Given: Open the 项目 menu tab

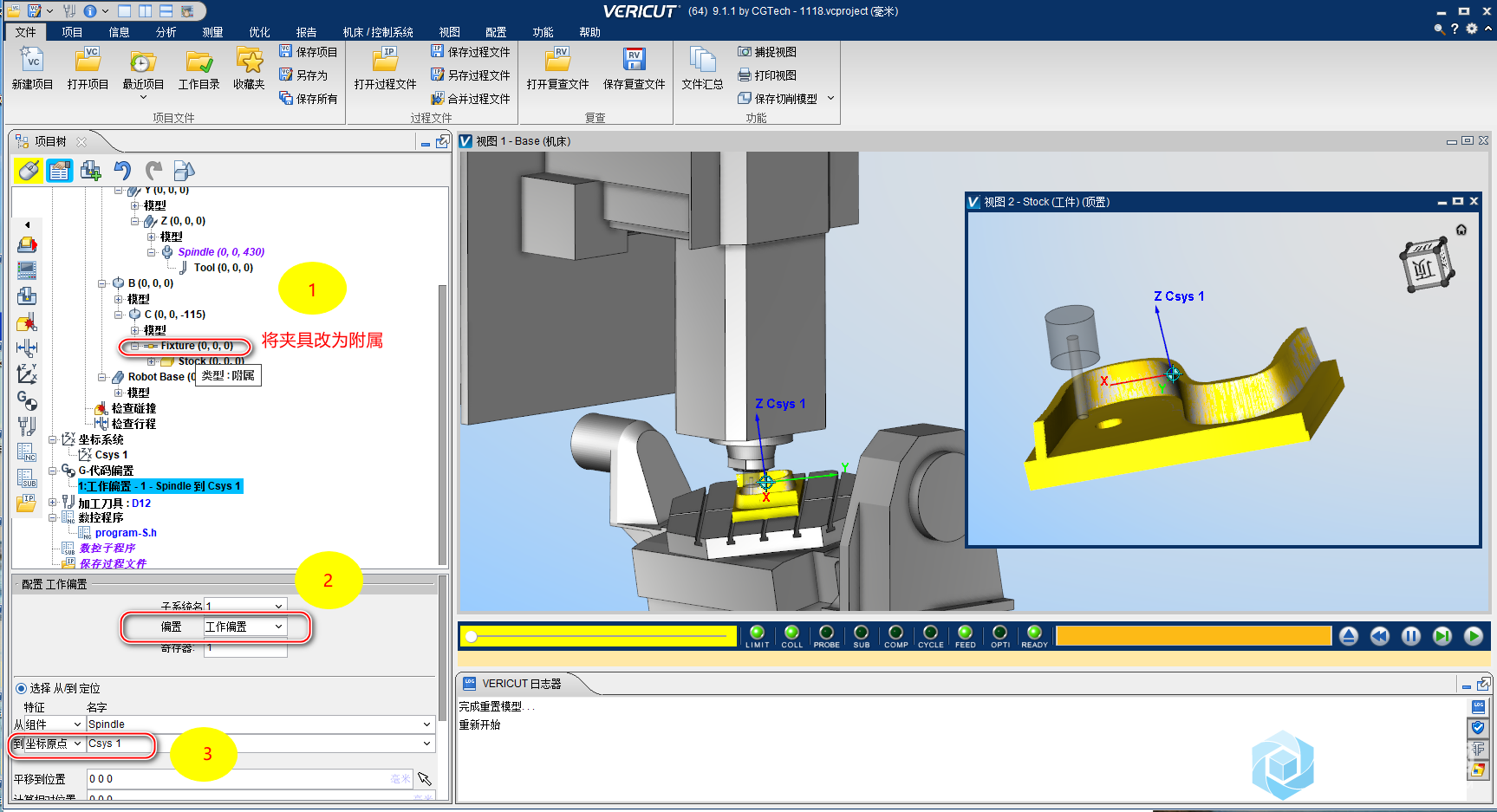Looking at the screenshot, I should click(x=72, y=32).
